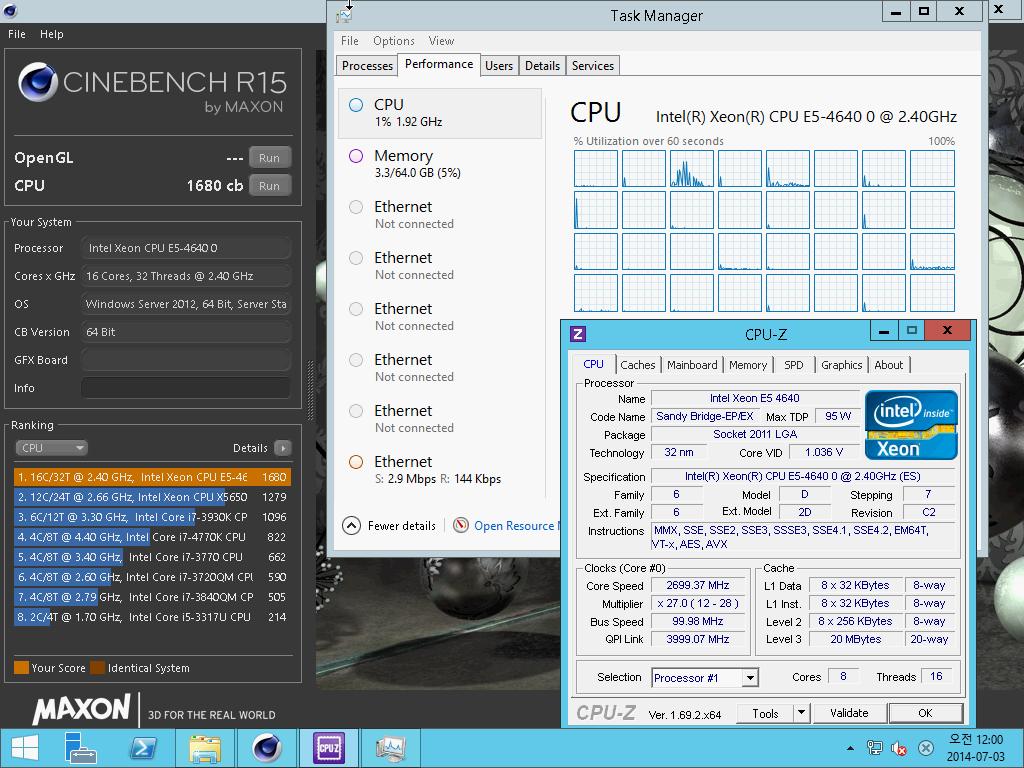Open the CPU-Z Mainboard tab
The image size is (1024, 768).
pos(692,365)
